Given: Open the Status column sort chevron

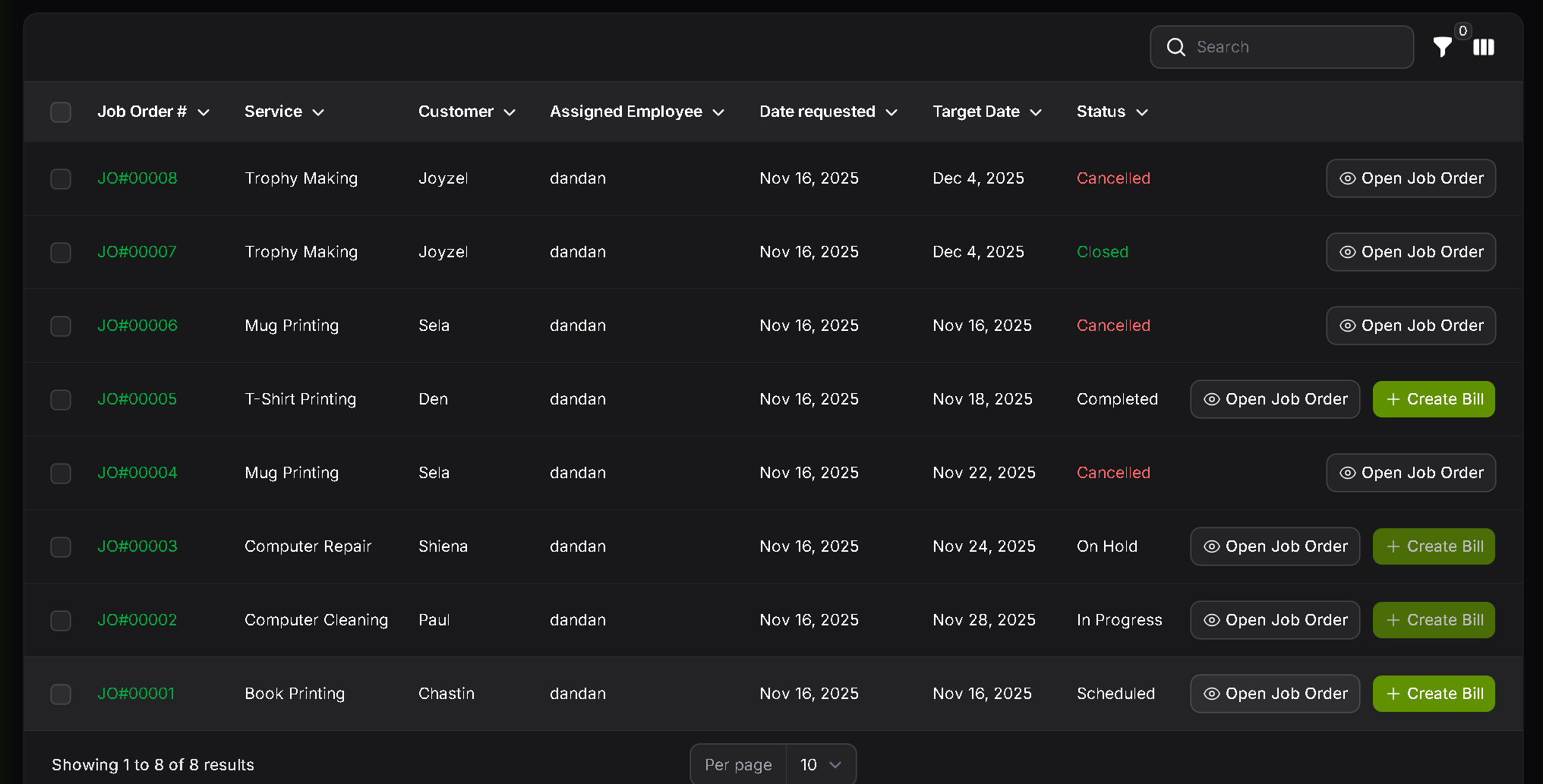Looking at the screenshot, I should point(1141,112).
